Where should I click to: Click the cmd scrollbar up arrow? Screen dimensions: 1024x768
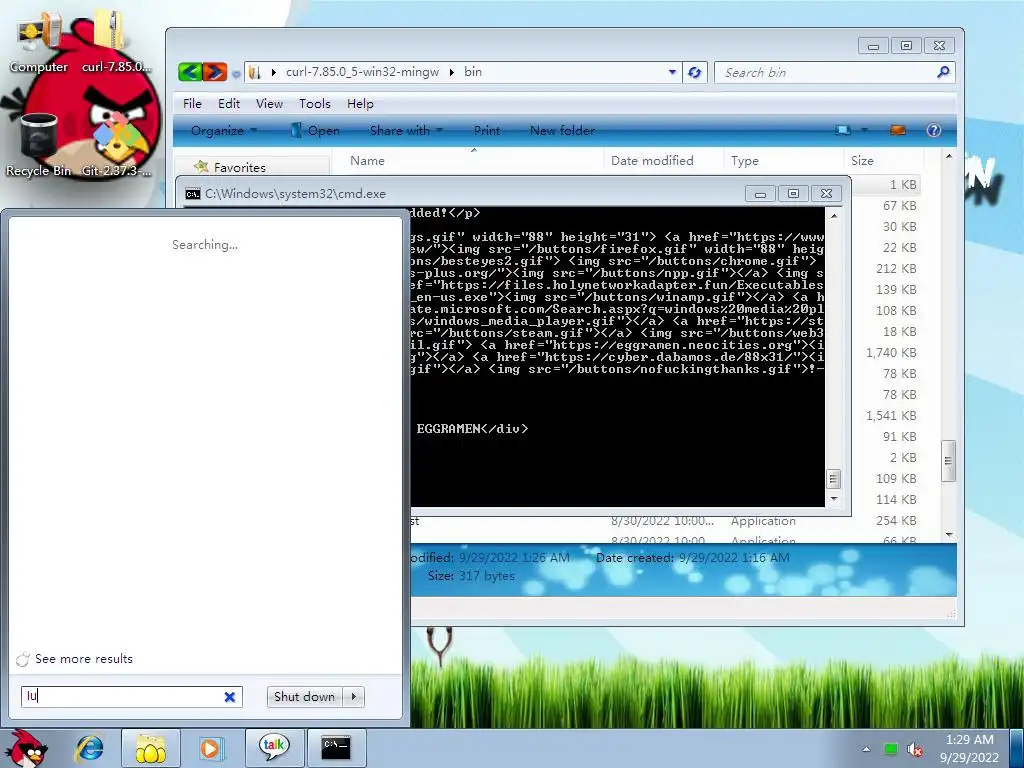pos(833,216)
